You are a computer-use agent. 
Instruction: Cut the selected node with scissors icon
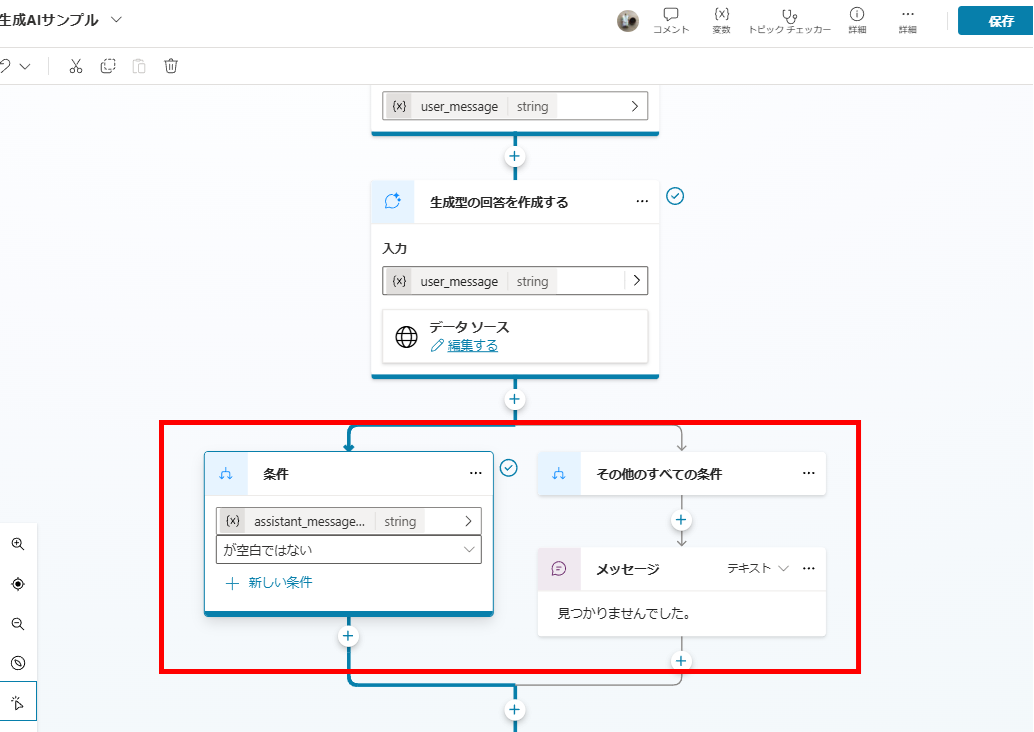pyautogui.click(x=75, y=65)
